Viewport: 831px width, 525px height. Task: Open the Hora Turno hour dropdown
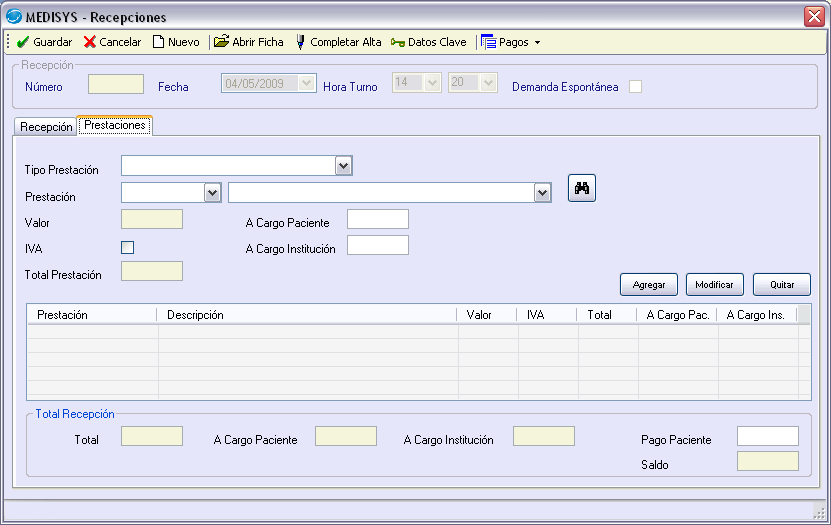coord(432,83)
